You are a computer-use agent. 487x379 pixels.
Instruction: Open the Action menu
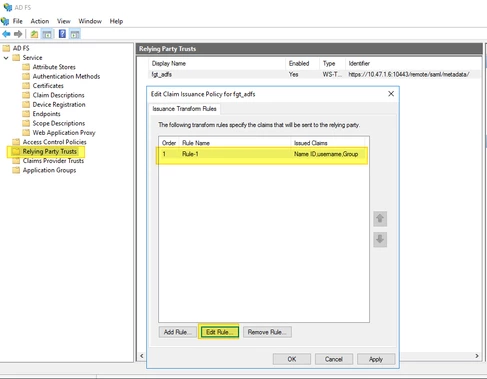click(x=40, y=21)
